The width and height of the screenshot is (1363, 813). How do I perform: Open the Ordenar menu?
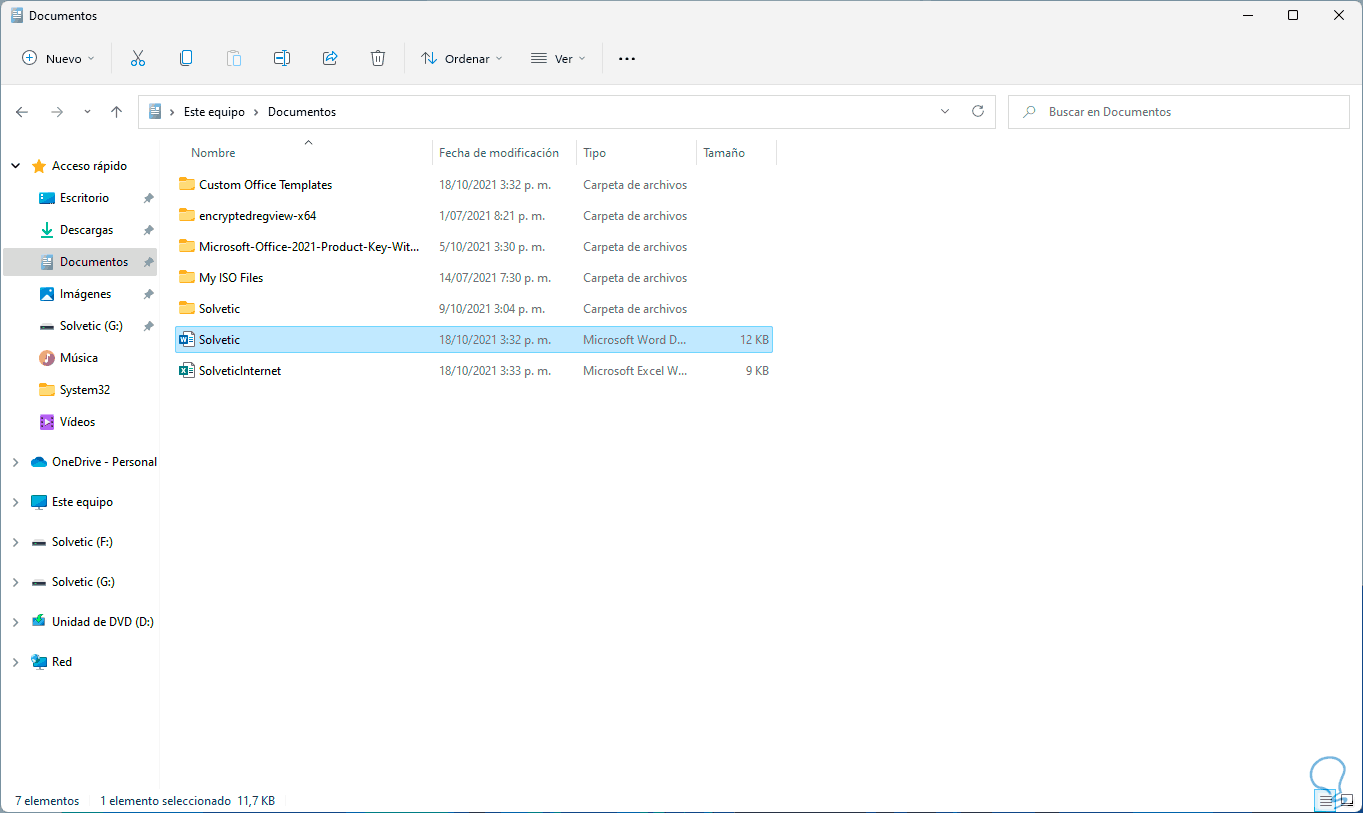point(462,59)
